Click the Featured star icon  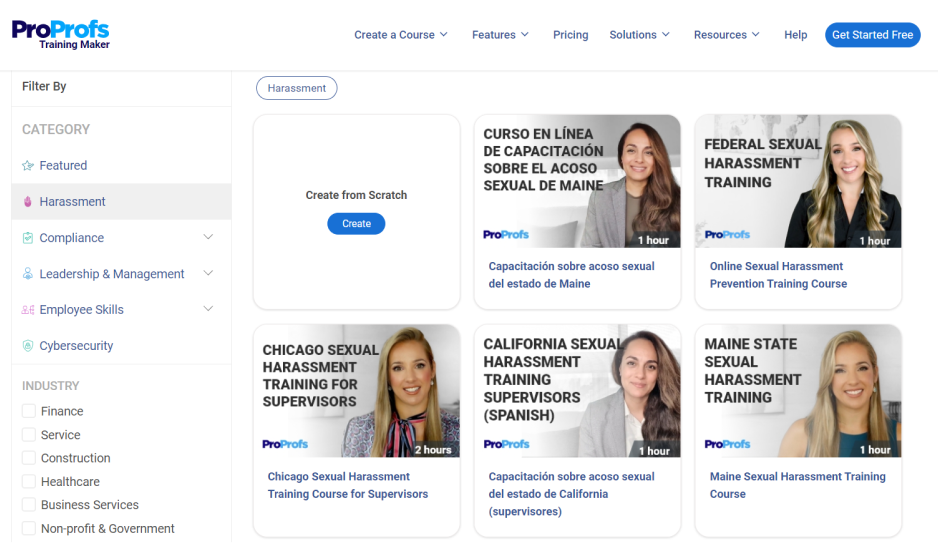pyautogui.click(x=28, y=166)
